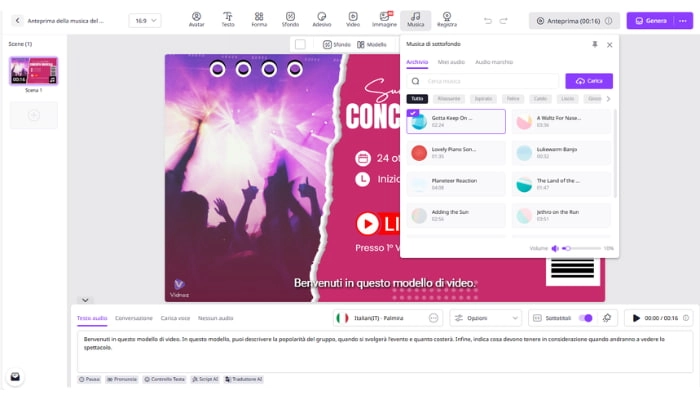
Task: Pin the Musica di sottofondo panel
Action: click(595, 45)
